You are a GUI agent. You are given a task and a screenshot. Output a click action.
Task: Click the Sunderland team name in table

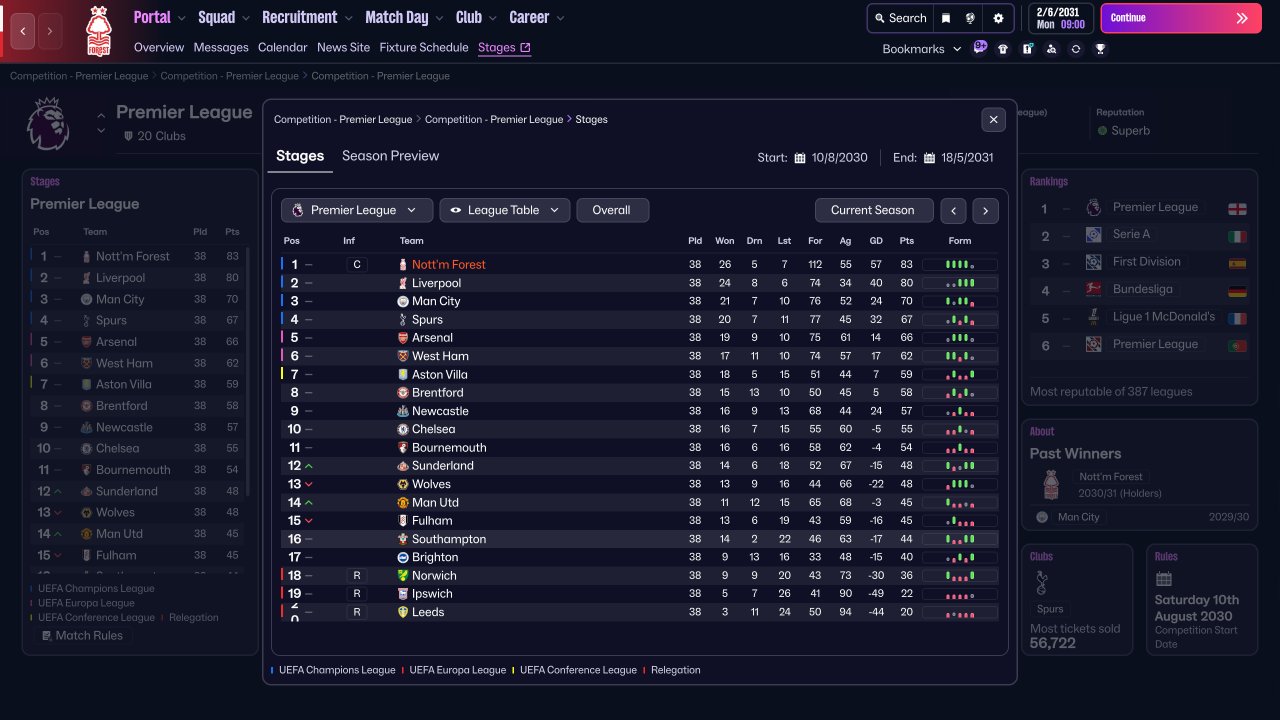(x=443, y=466)
